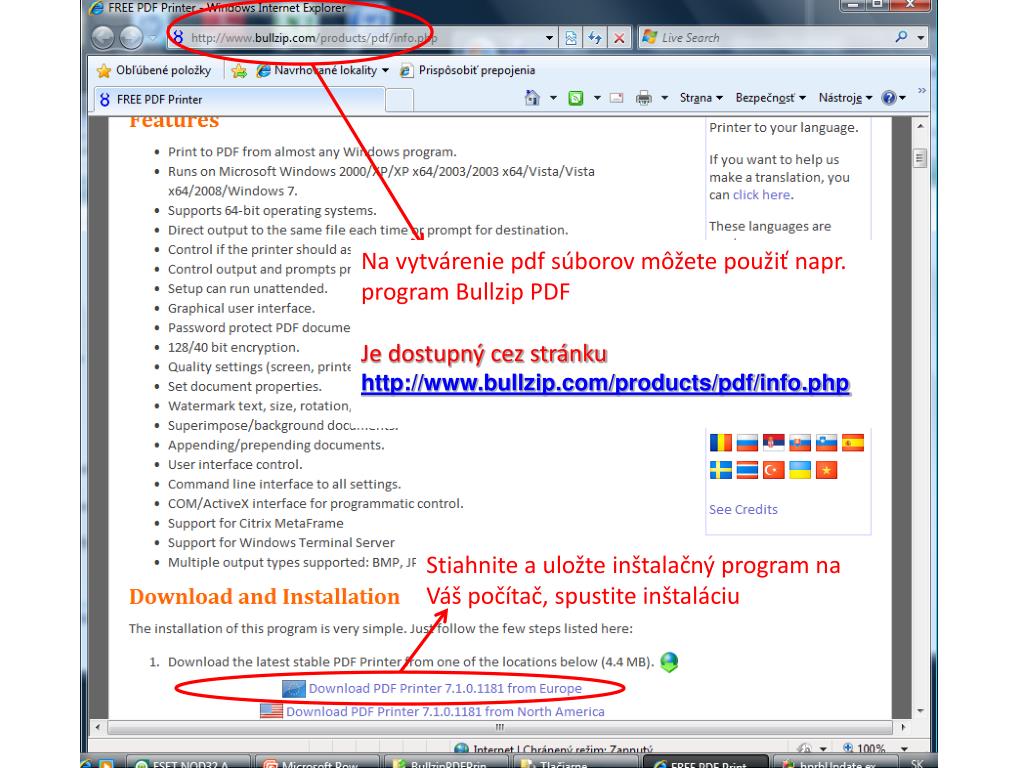
Task: Open the See Credits link
Action: pos(743,509)
